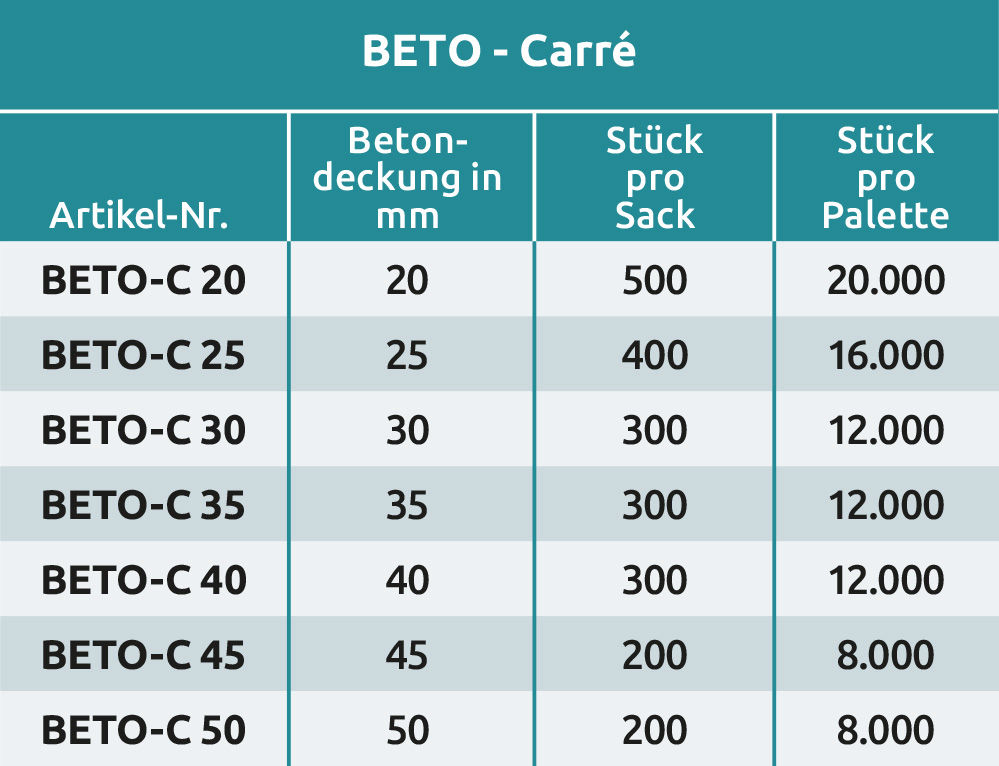This screenshot has width=999, height=766.
Task: Click the BETO-C 45 row label
Action: pos(143,655)
